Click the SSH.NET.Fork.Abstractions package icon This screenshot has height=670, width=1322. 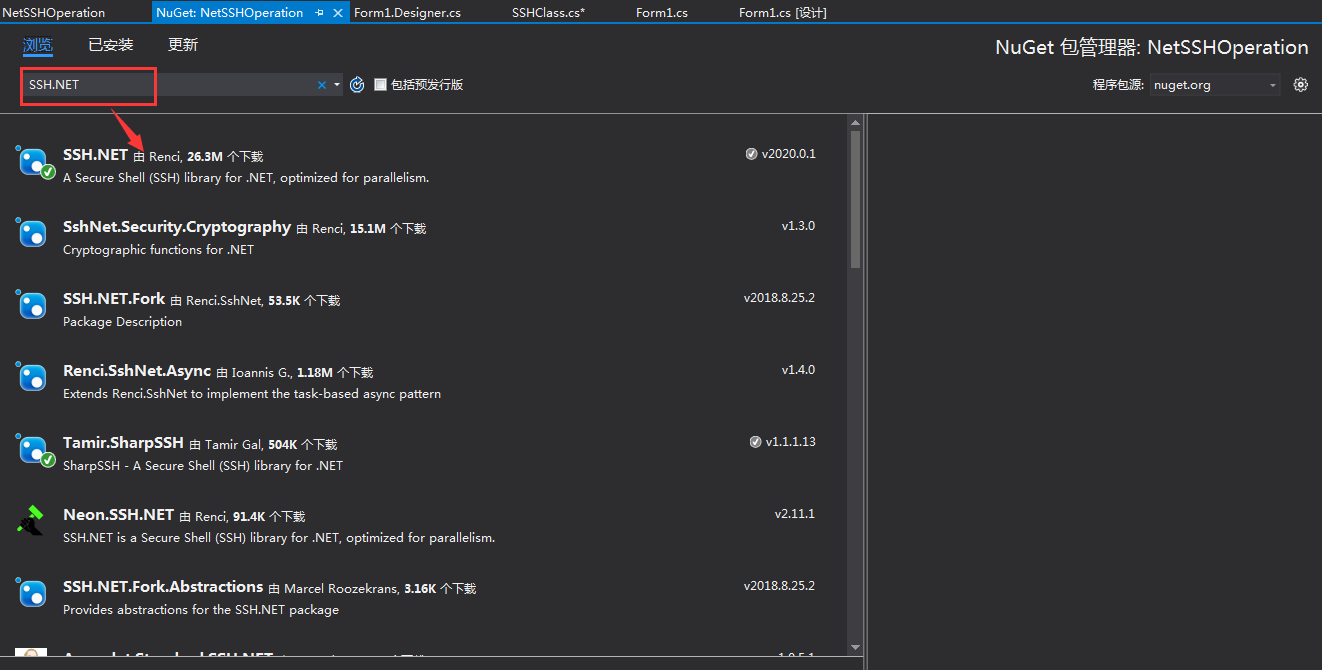32,594
